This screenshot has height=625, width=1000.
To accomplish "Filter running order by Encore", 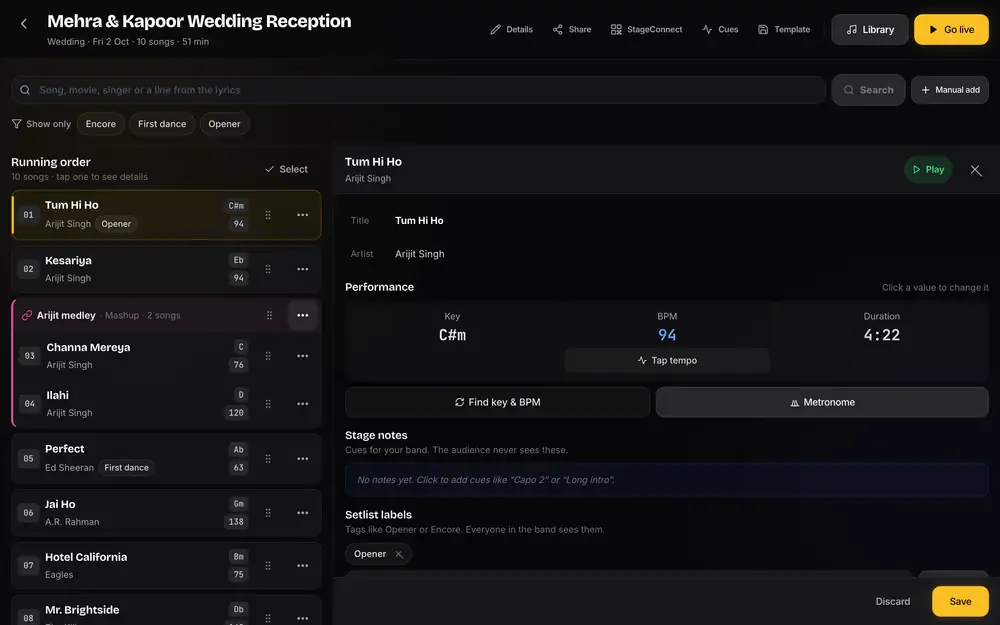I will point(101,124).
